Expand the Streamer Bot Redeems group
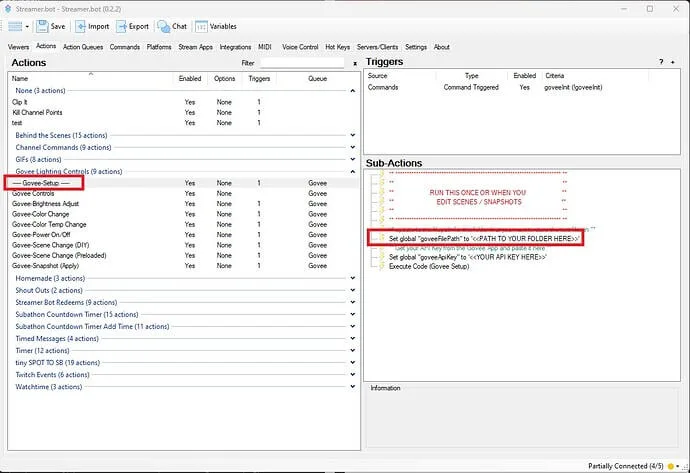Viewport: 690px width, 473px height. [x=352, y=302]
